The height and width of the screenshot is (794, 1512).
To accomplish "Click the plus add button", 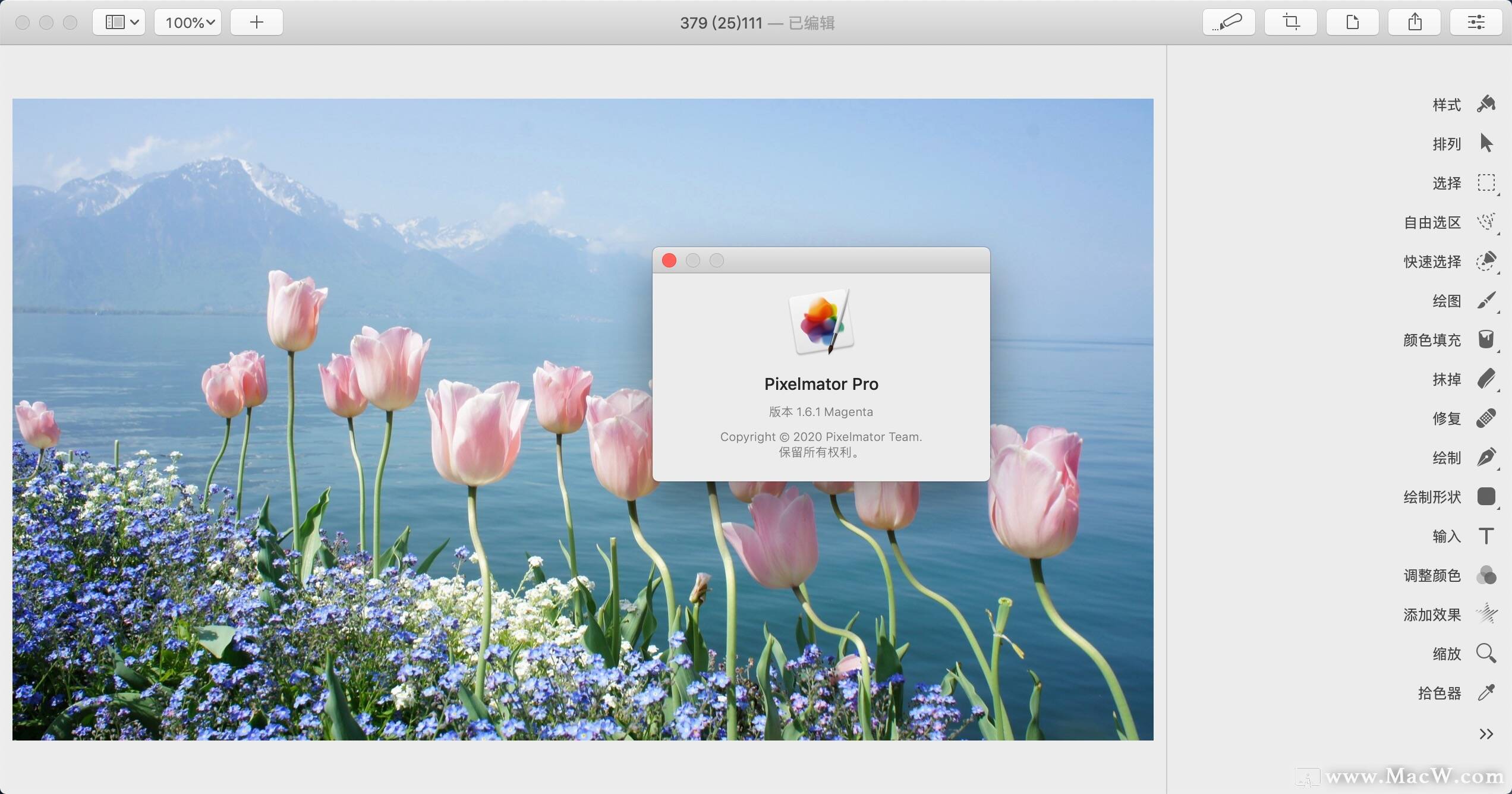I will tap(256, 23).
